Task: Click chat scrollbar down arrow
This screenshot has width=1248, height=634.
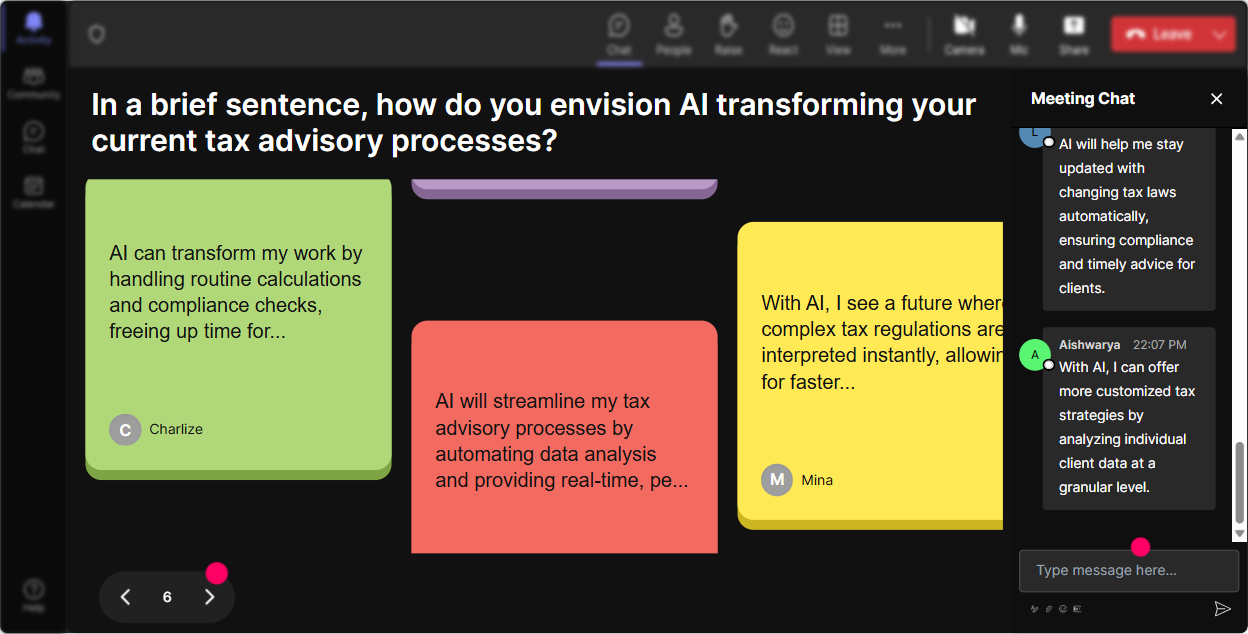Action: click(1240, 535)
